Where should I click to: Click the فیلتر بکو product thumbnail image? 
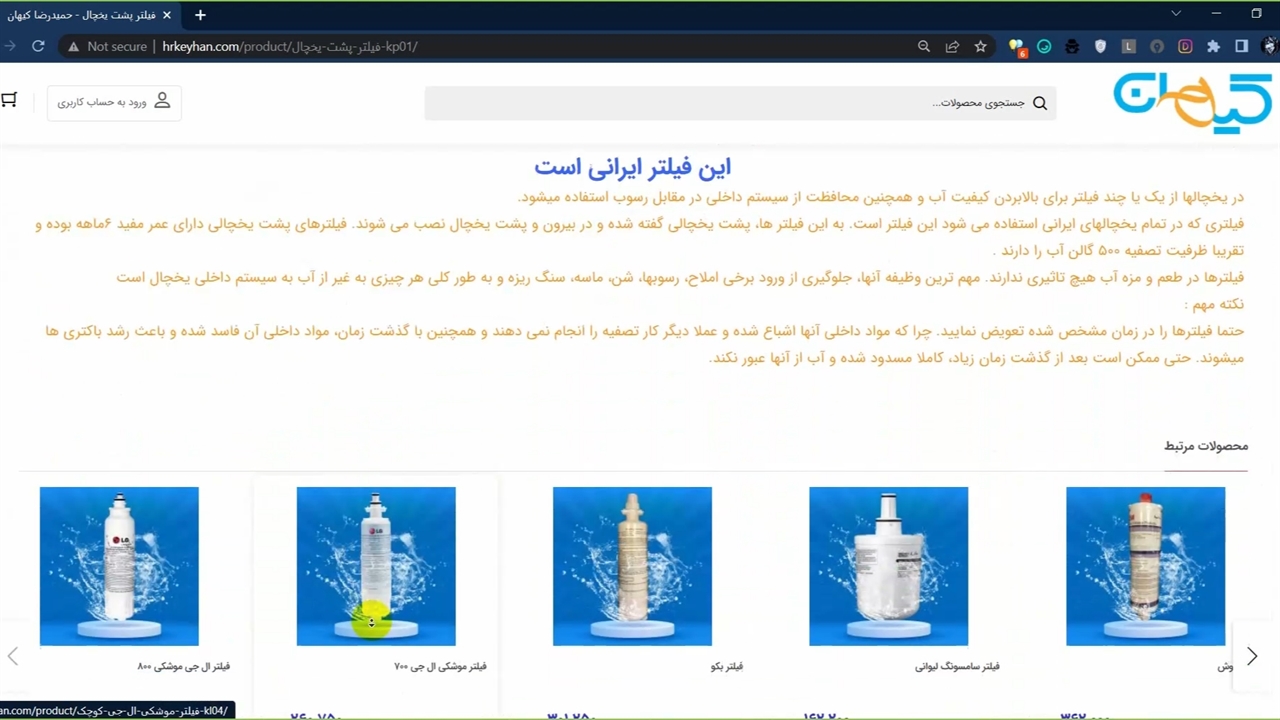pos(632,566)
